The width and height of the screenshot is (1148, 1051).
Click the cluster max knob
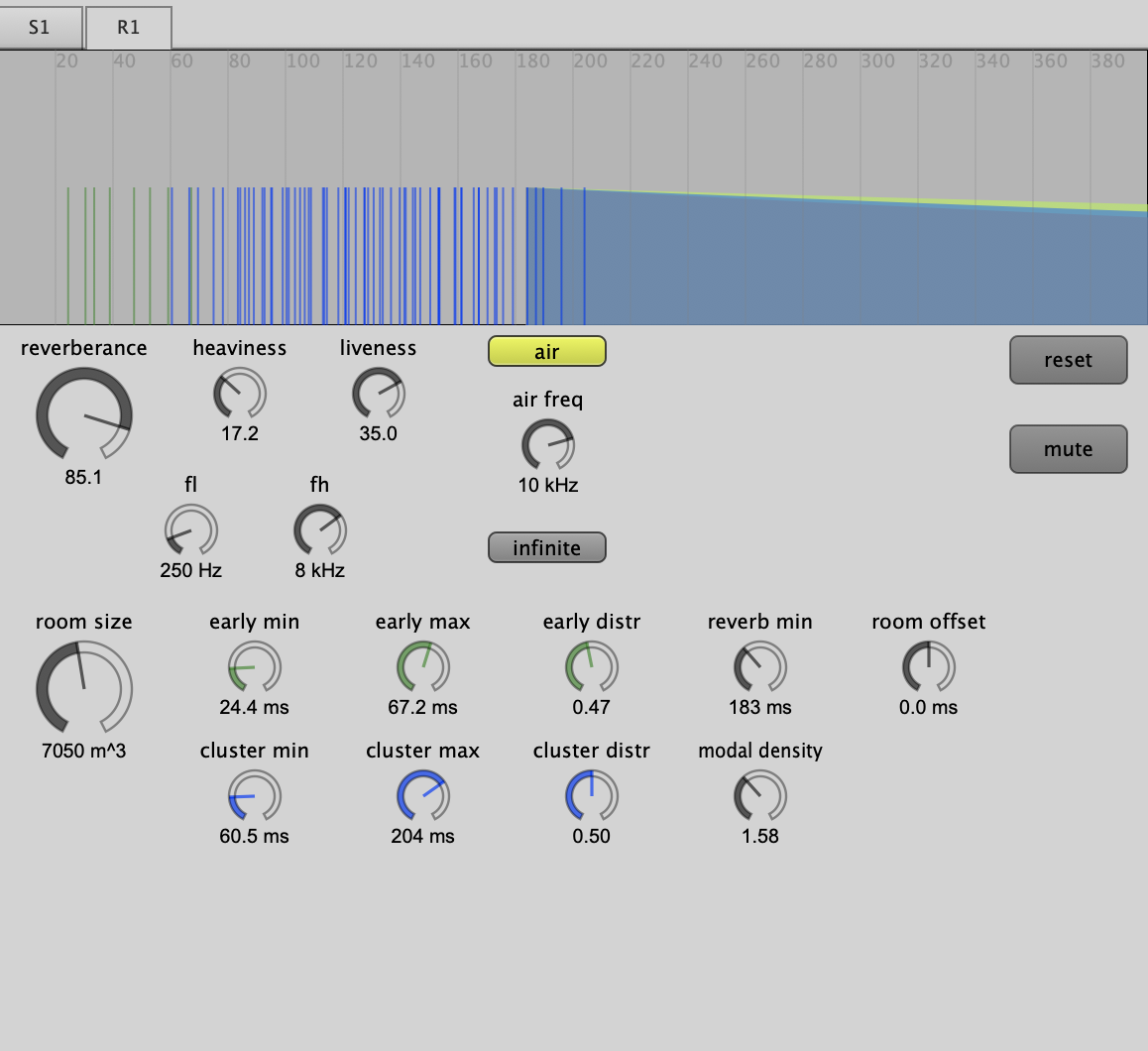(423, 795)
